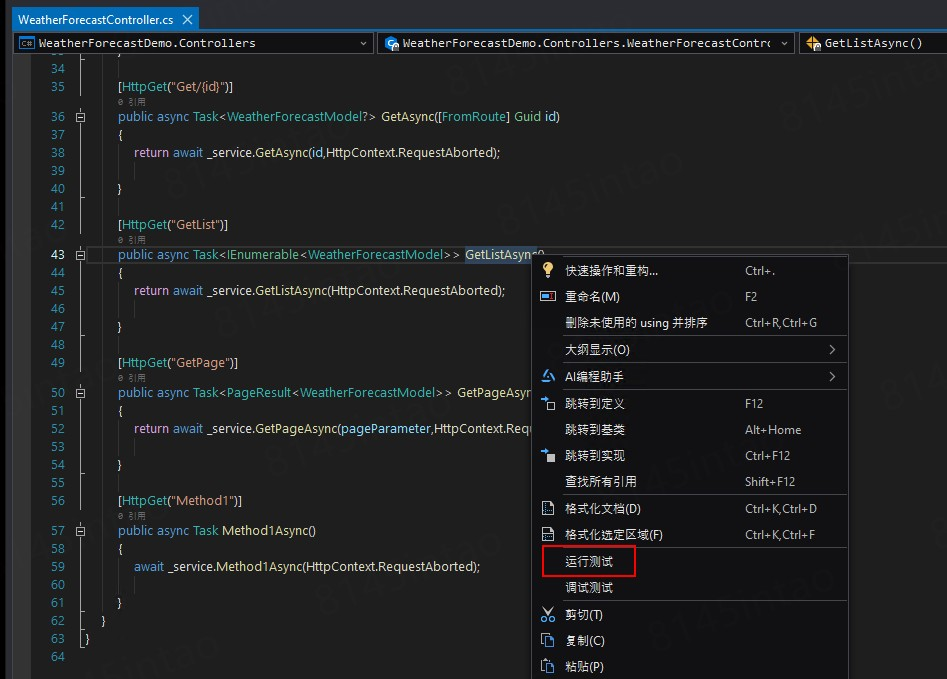Click line number 45 in the gutter
This screenshot has height=679, width=947.
(57, 291)
